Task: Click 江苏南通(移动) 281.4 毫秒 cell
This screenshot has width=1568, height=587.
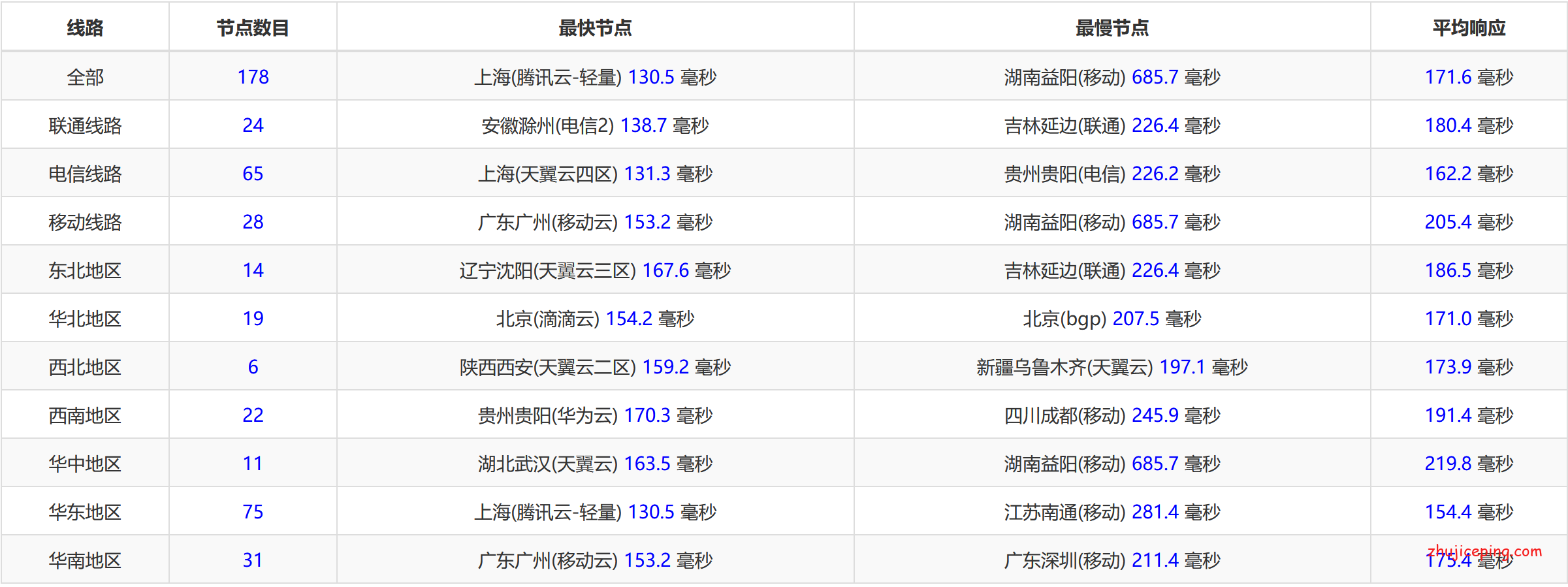Action: (x=1112, y=512)
